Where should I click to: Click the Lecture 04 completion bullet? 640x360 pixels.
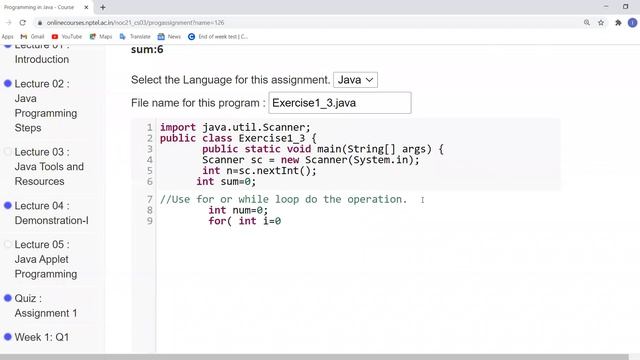point(8,206)
